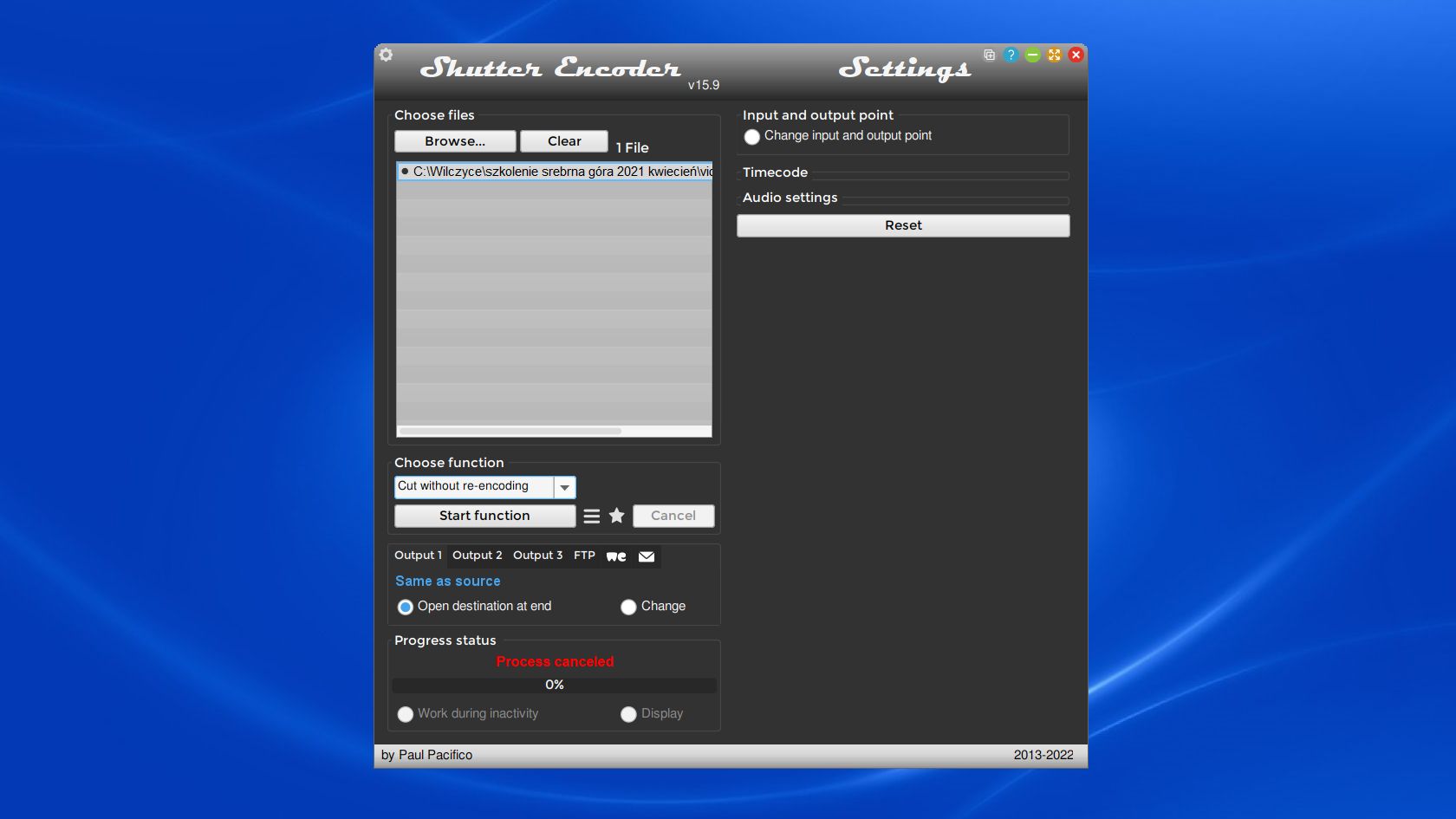Image resolution: width=1456 pixels, height=819 pixels.
Task: Click the orange fullscreen expand icon
Action: click(x=1054, y=55)
